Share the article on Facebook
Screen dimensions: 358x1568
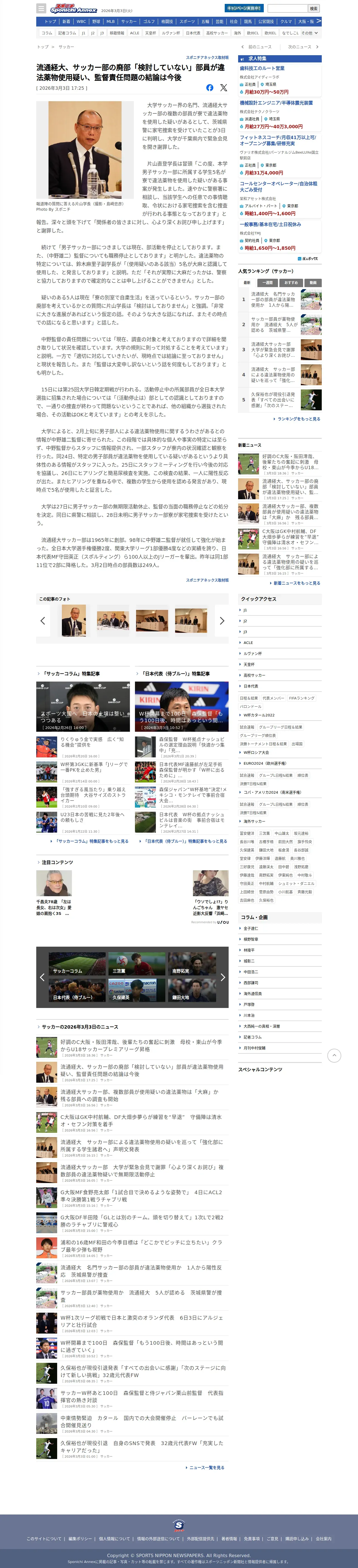pyautogui.click(x=209, y=88)
